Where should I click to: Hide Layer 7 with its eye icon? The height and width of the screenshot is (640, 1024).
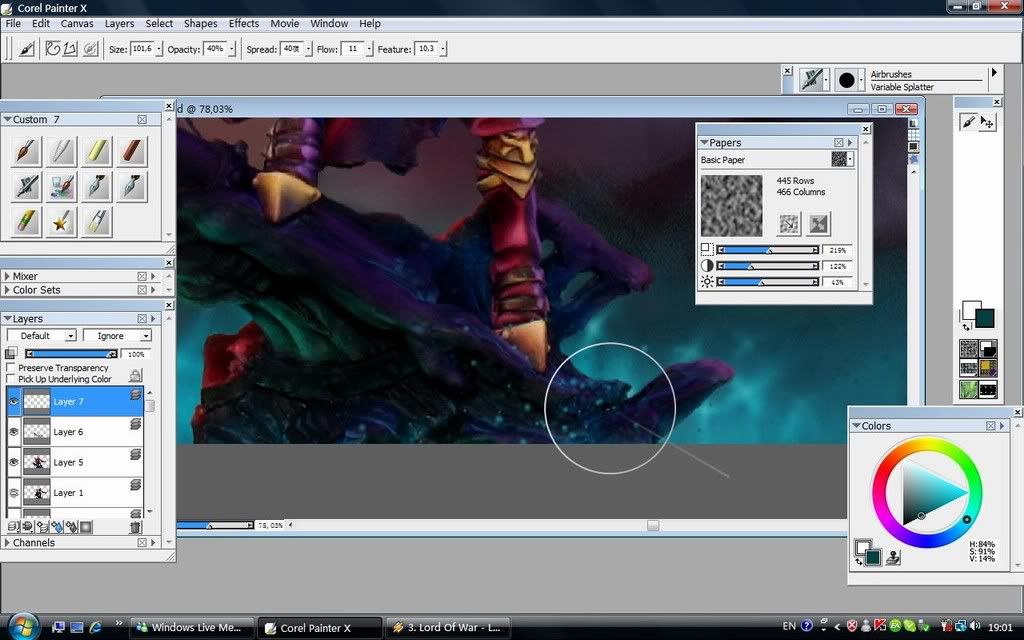(x=14, y=402)
